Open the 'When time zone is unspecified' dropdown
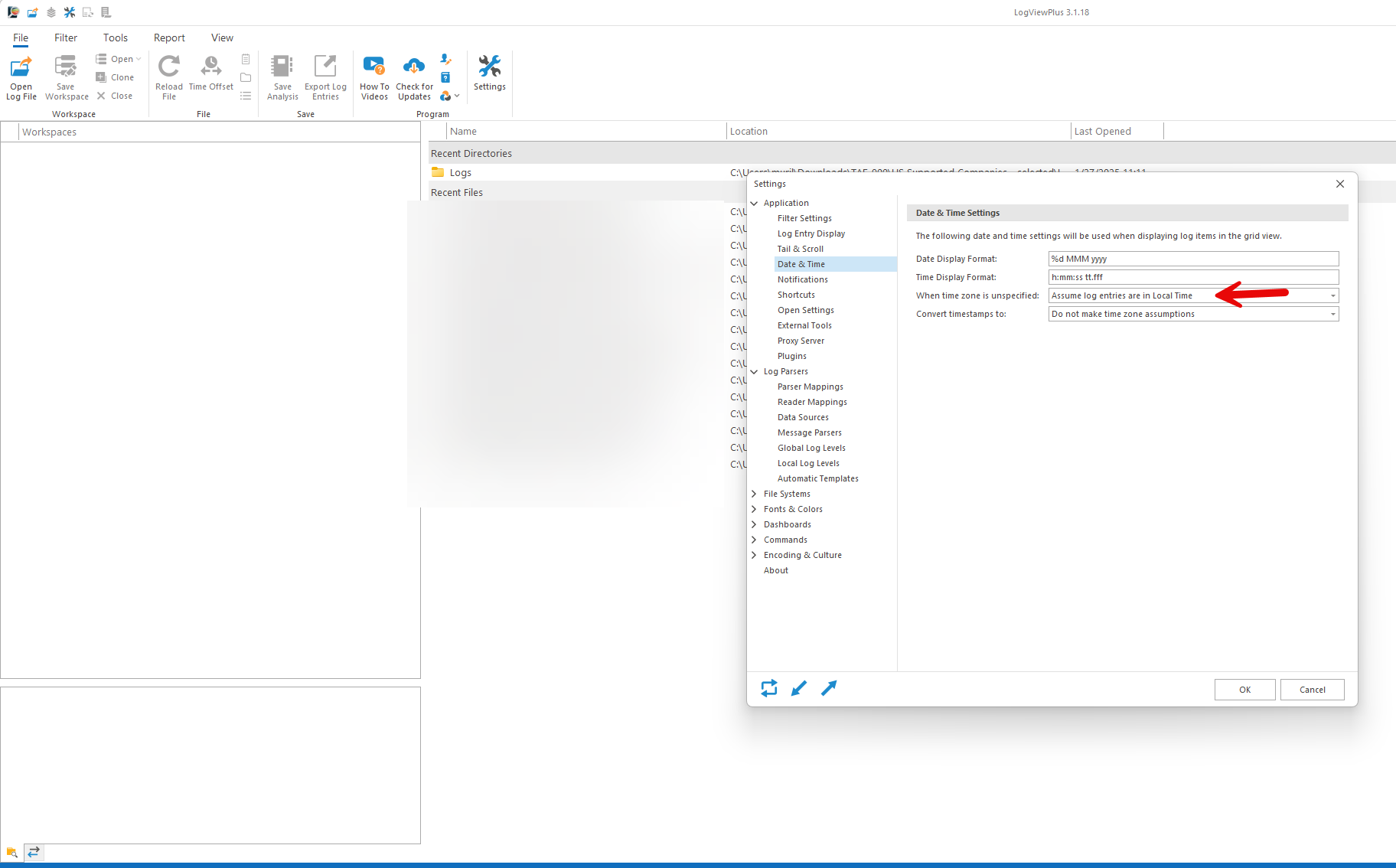This screenshot has height=868, width=1396. click(x=1332, y=295)
